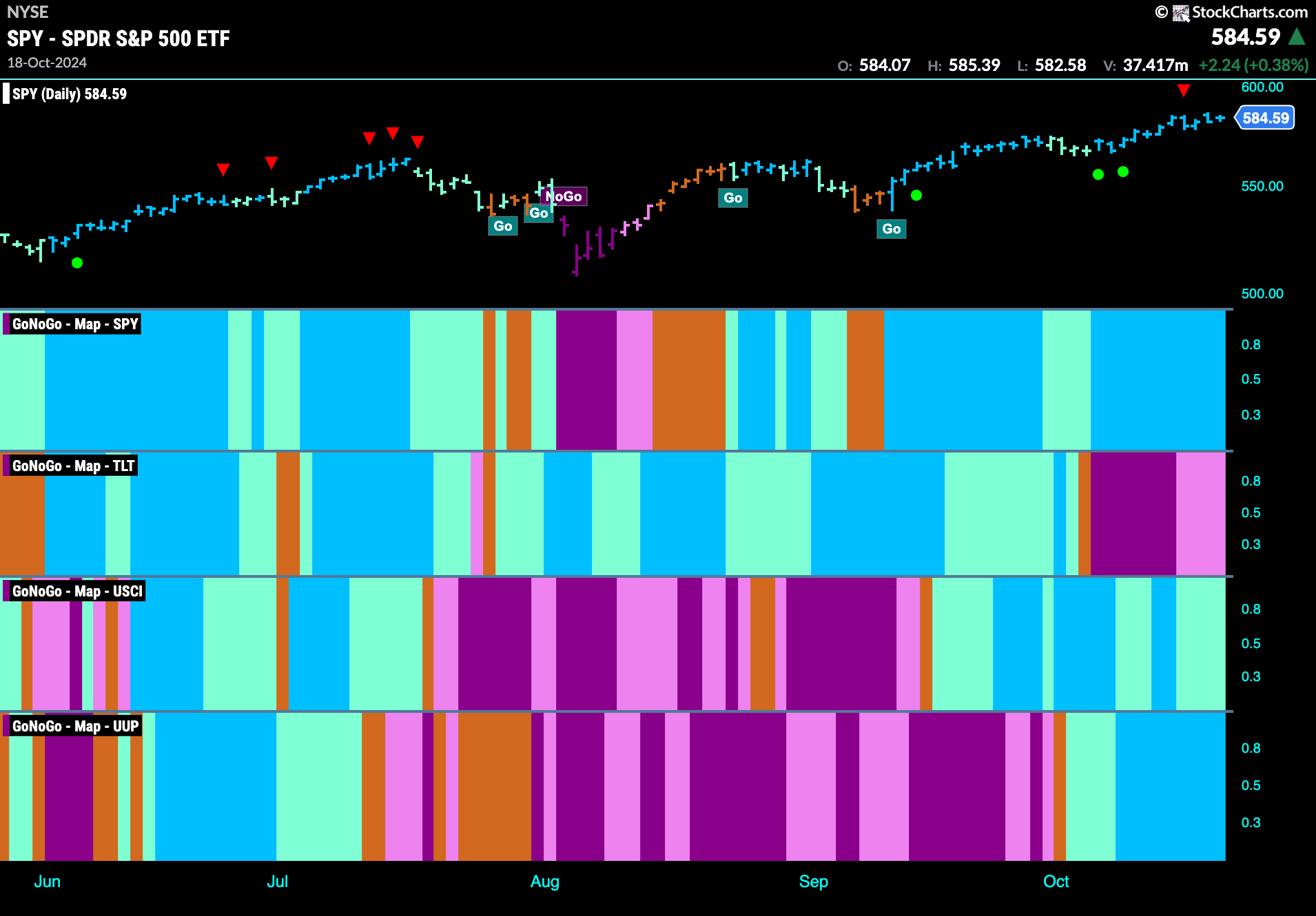This screenshot has height=916, width=1316.
Task: Click the 600.00 price axis label
Action: [1262, 87]
